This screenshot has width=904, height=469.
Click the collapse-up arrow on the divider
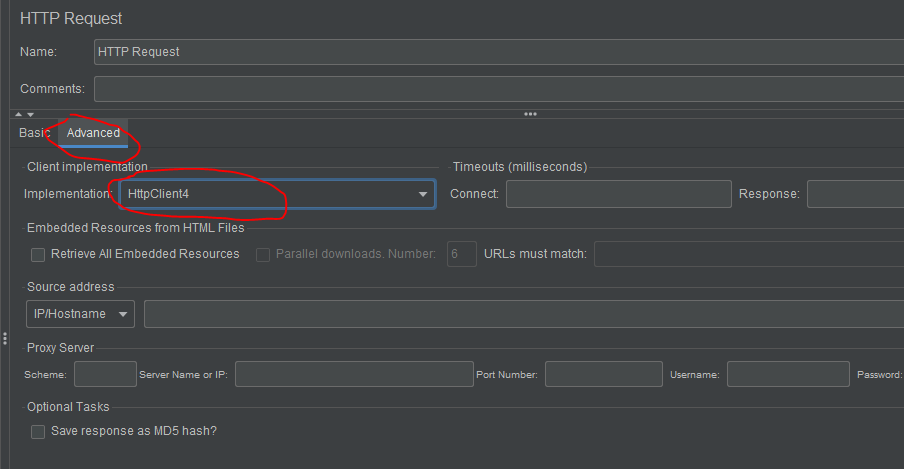[18, 114]
